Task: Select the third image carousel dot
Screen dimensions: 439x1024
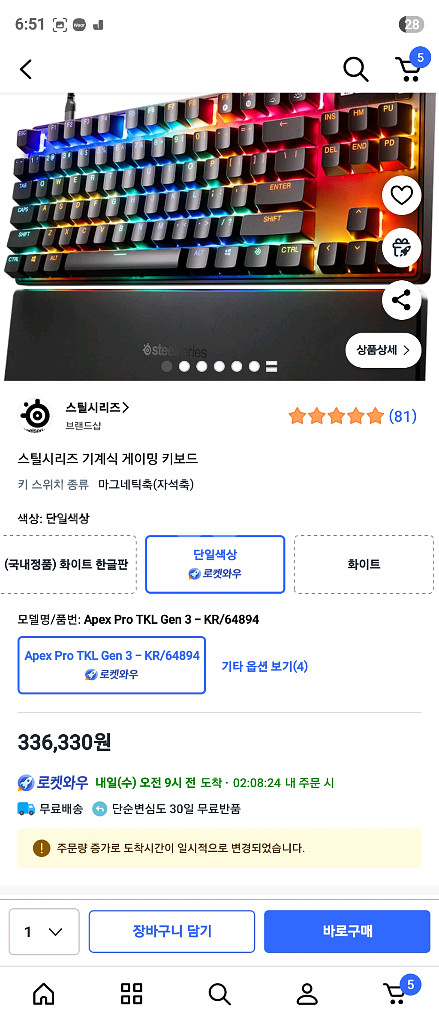Action: (x=202, y=366)
